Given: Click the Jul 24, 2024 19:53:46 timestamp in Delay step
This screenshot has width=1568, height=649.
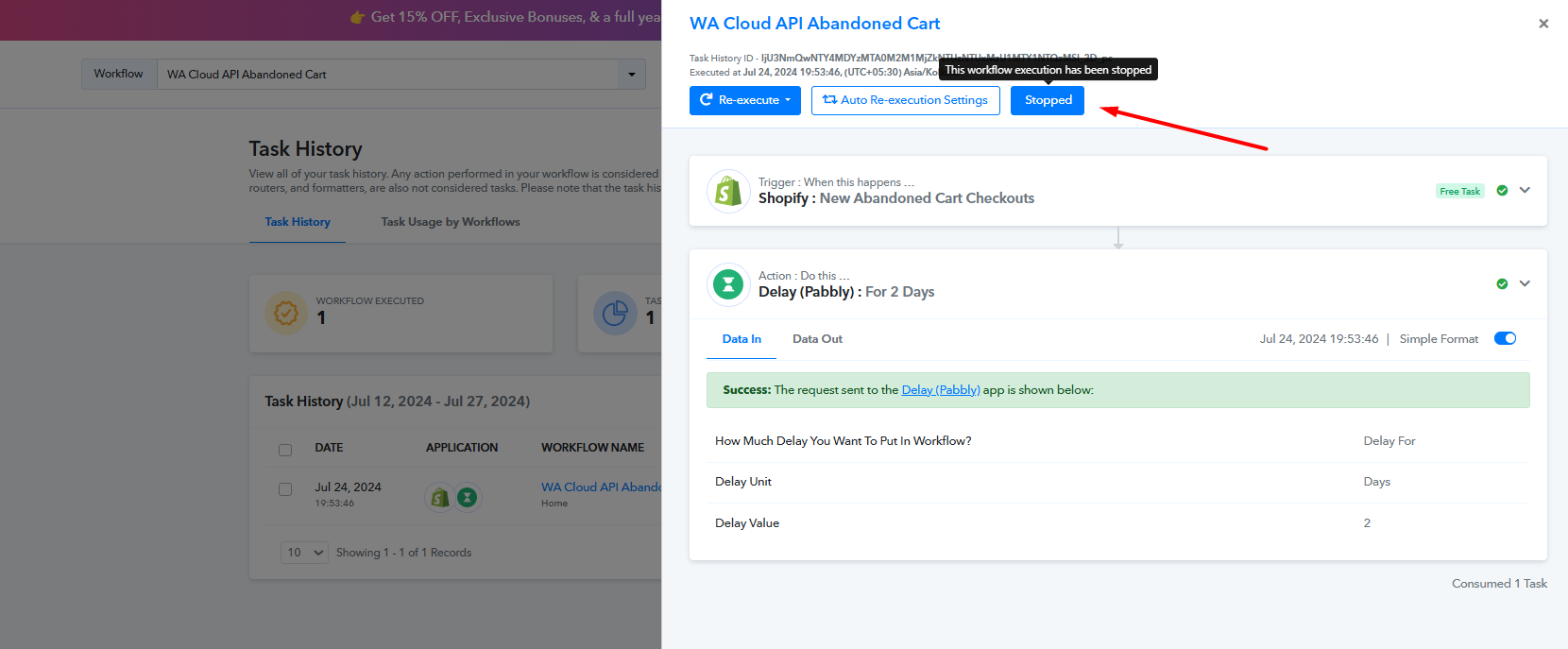Looking at the screenshot, I should (1319, 339).
